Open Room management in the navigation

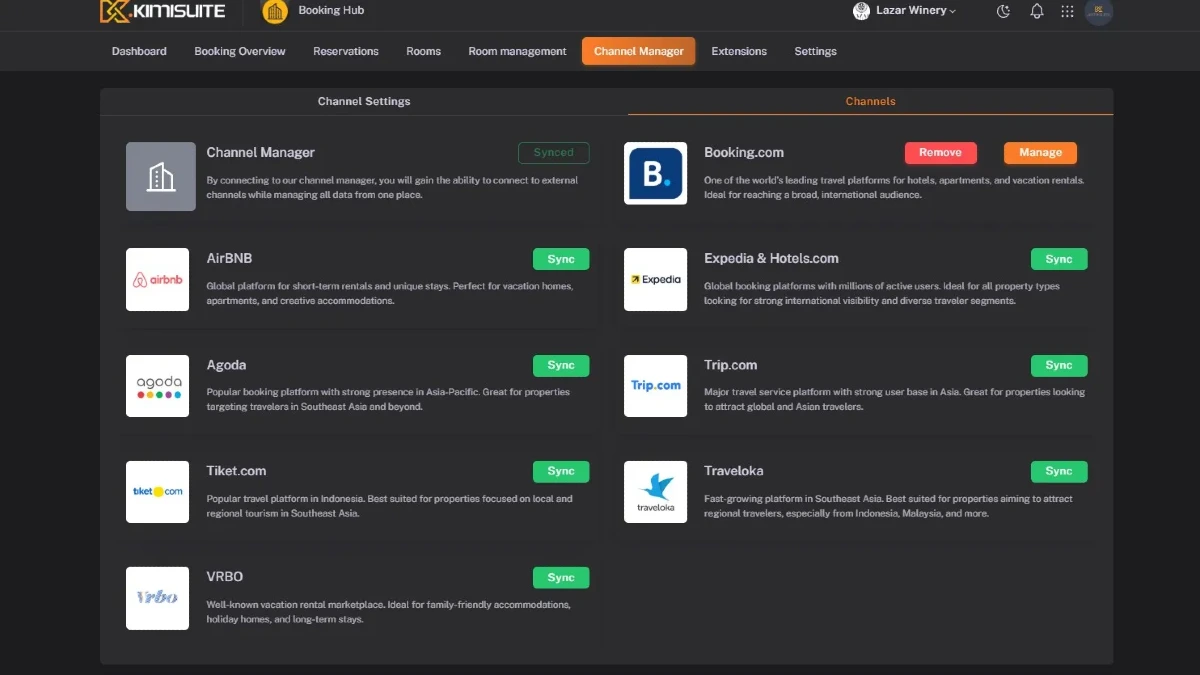tap(517, 51)
